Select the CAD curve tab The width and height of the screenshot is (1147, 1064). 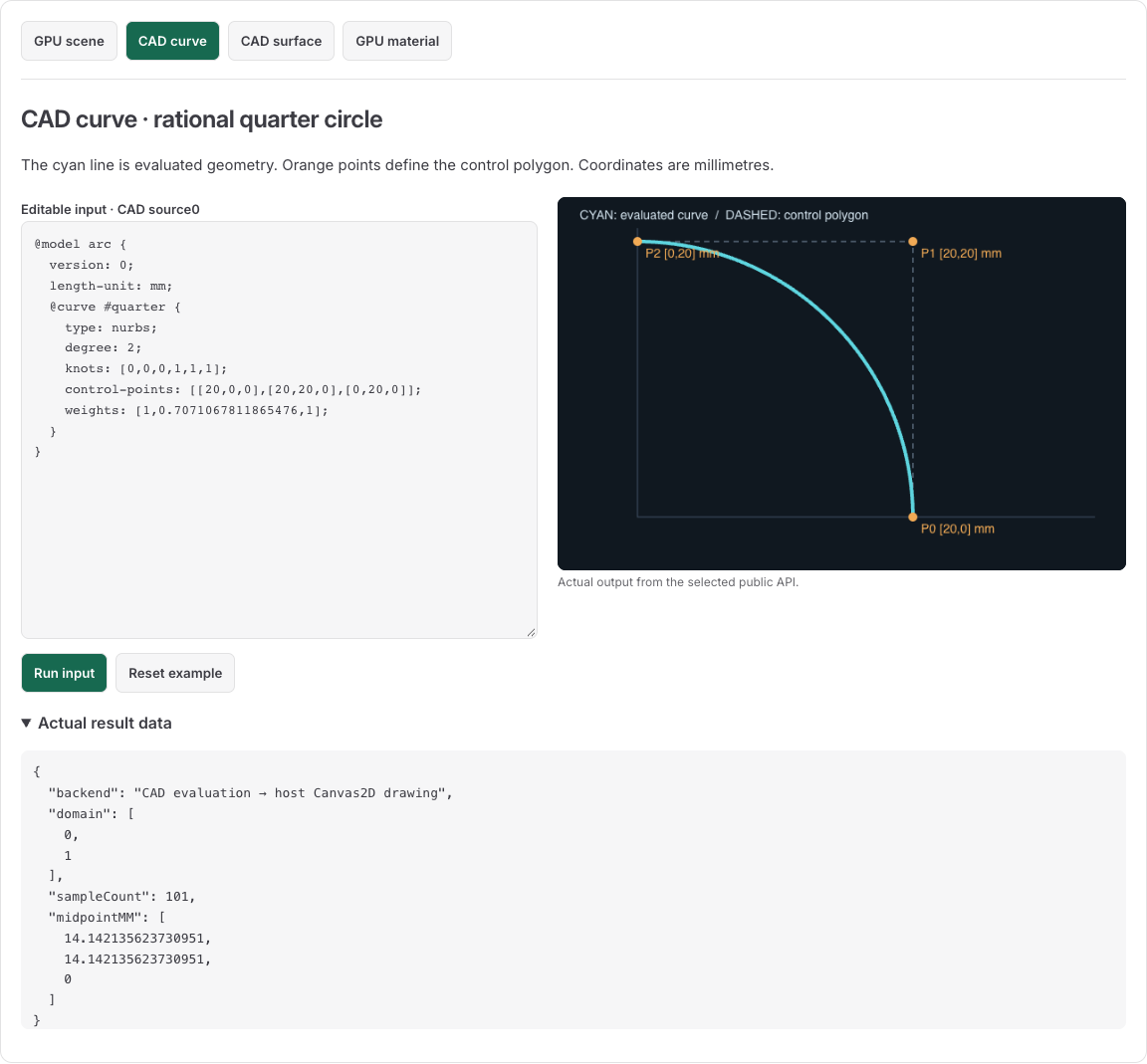172,41
